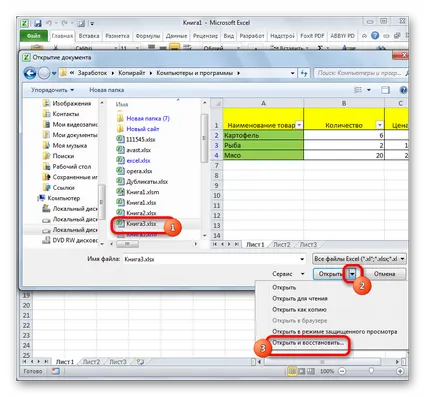
Task: Switch to the Главная ribbon tab
Action: click(62, 36)
